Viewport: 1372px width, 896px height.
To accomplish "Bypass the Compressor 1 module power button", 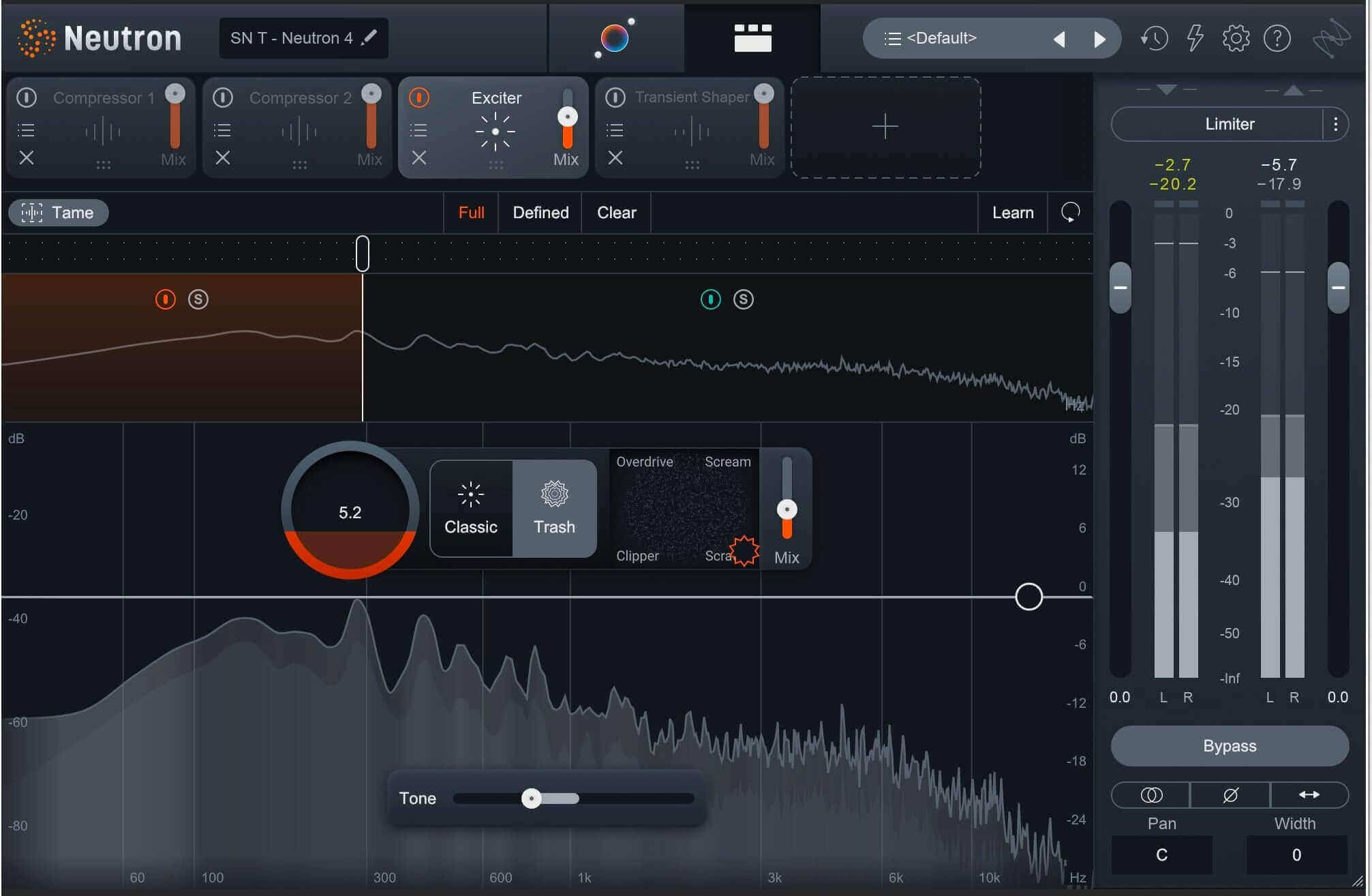I will pyautogui.click(x=27, y=98).
